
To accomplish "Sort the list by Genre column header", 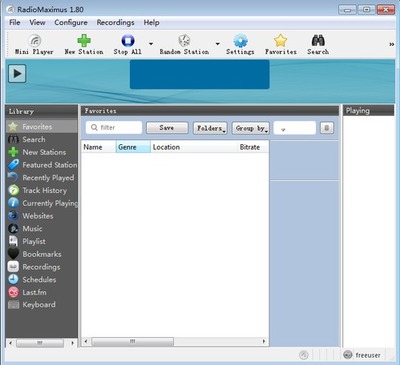I will 133,147.
